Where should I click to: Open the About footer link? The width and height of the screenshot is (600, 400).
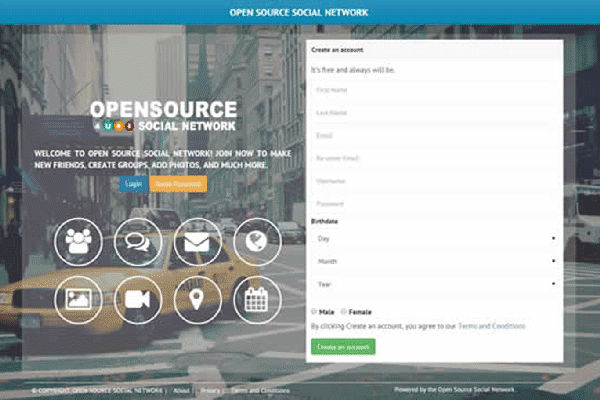pyautogui.click(x=181, y=390)
